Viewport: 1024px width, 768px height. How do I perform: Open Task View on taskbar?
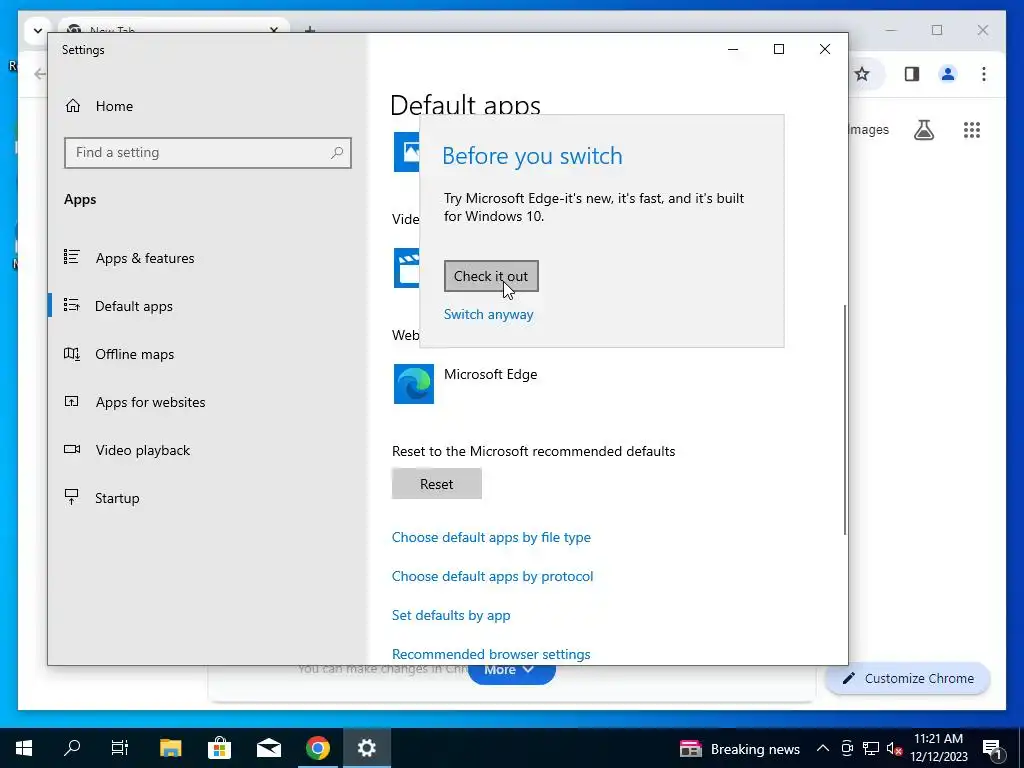click(x=120, y=748)
